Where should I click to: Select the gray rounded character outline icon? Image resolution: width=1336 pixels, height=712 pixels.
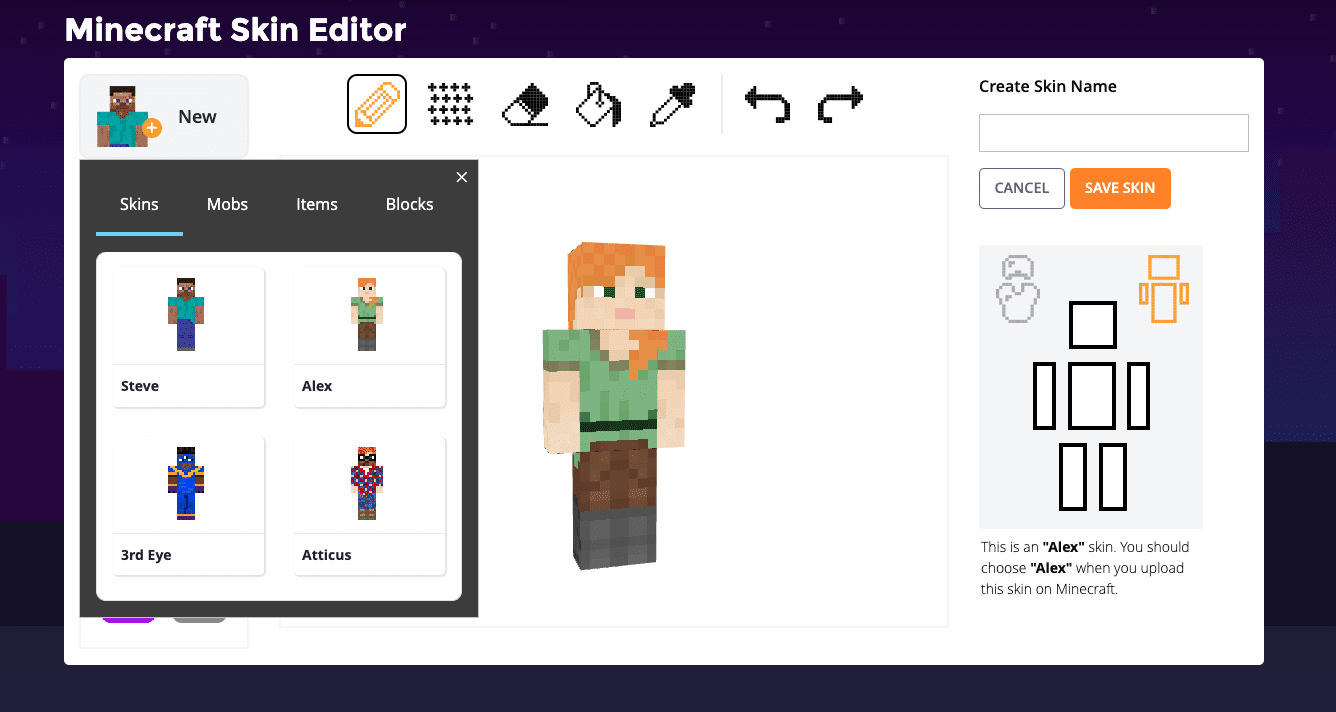[x=1018, y=289]
